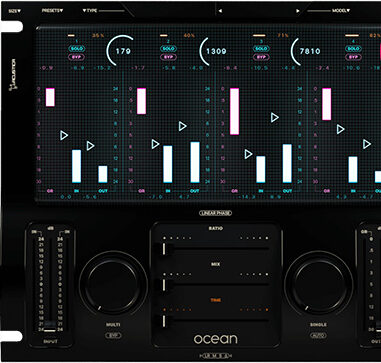Click the TIME slider handle
Viewport: 381px width, 363px height.
pyautogui.click(x=164, y=320)
